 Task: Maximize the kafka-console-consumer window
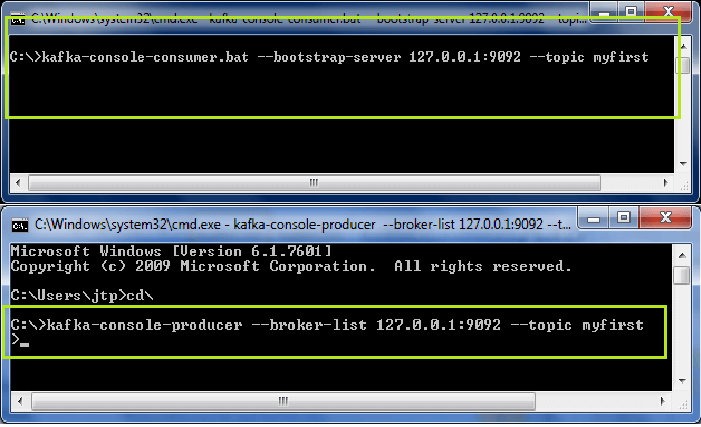click(x=632, y=11)
